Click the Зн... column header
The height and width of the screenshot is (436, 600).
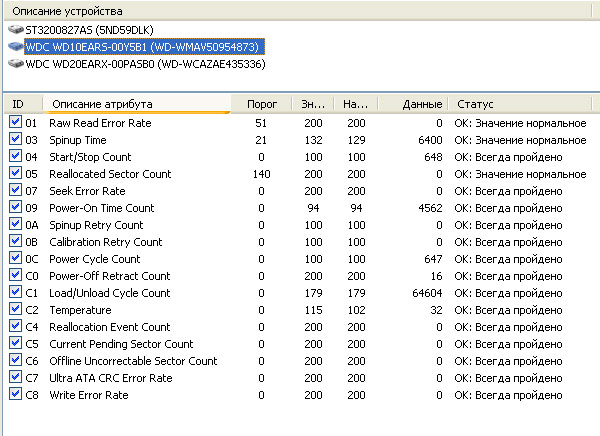(x=313, y=104)
